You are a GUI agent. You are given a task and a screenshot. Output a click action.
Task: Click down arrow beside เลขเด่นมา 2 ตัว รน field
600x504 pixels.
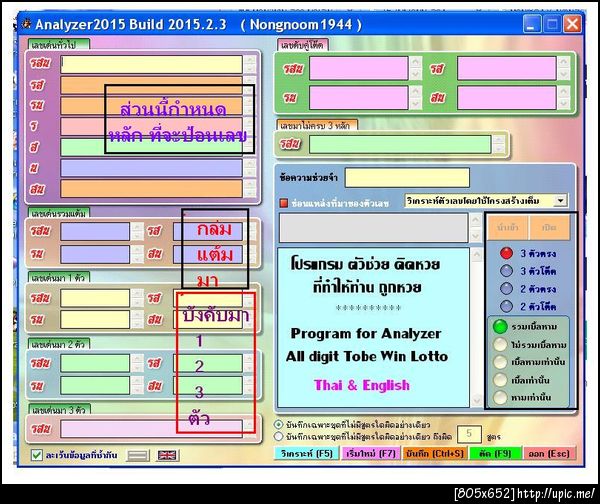pos(137,390)
